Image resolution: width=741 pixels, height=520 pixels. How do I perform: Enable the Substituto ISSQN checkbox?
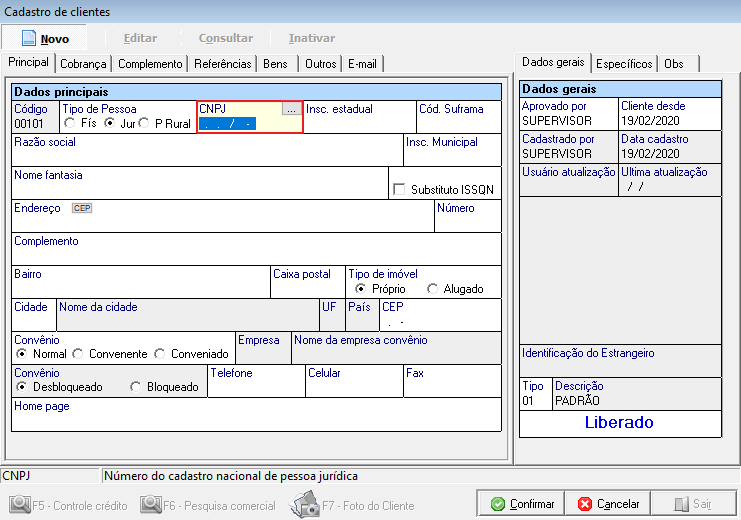tap(400, 189)
